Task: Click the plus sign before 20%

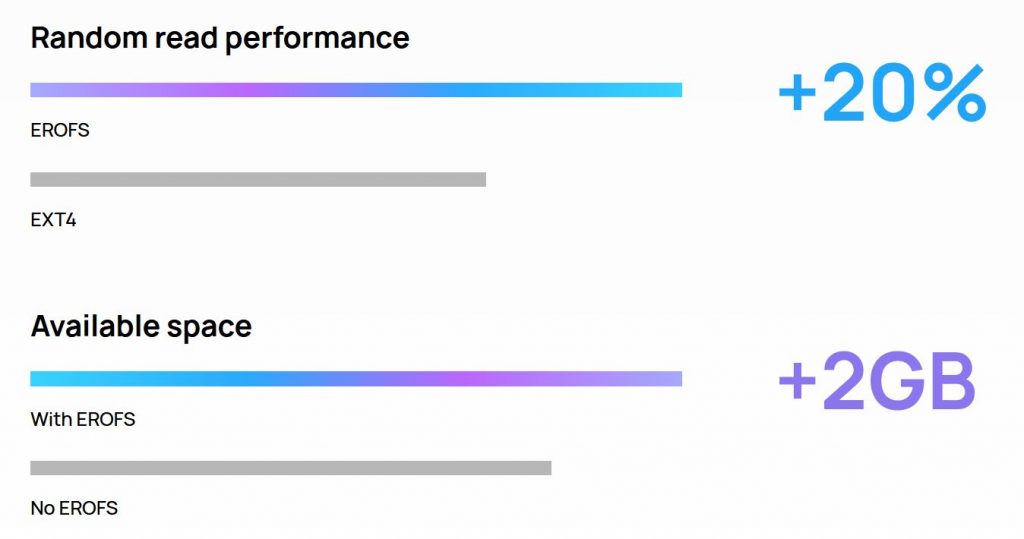Action: 797,94
